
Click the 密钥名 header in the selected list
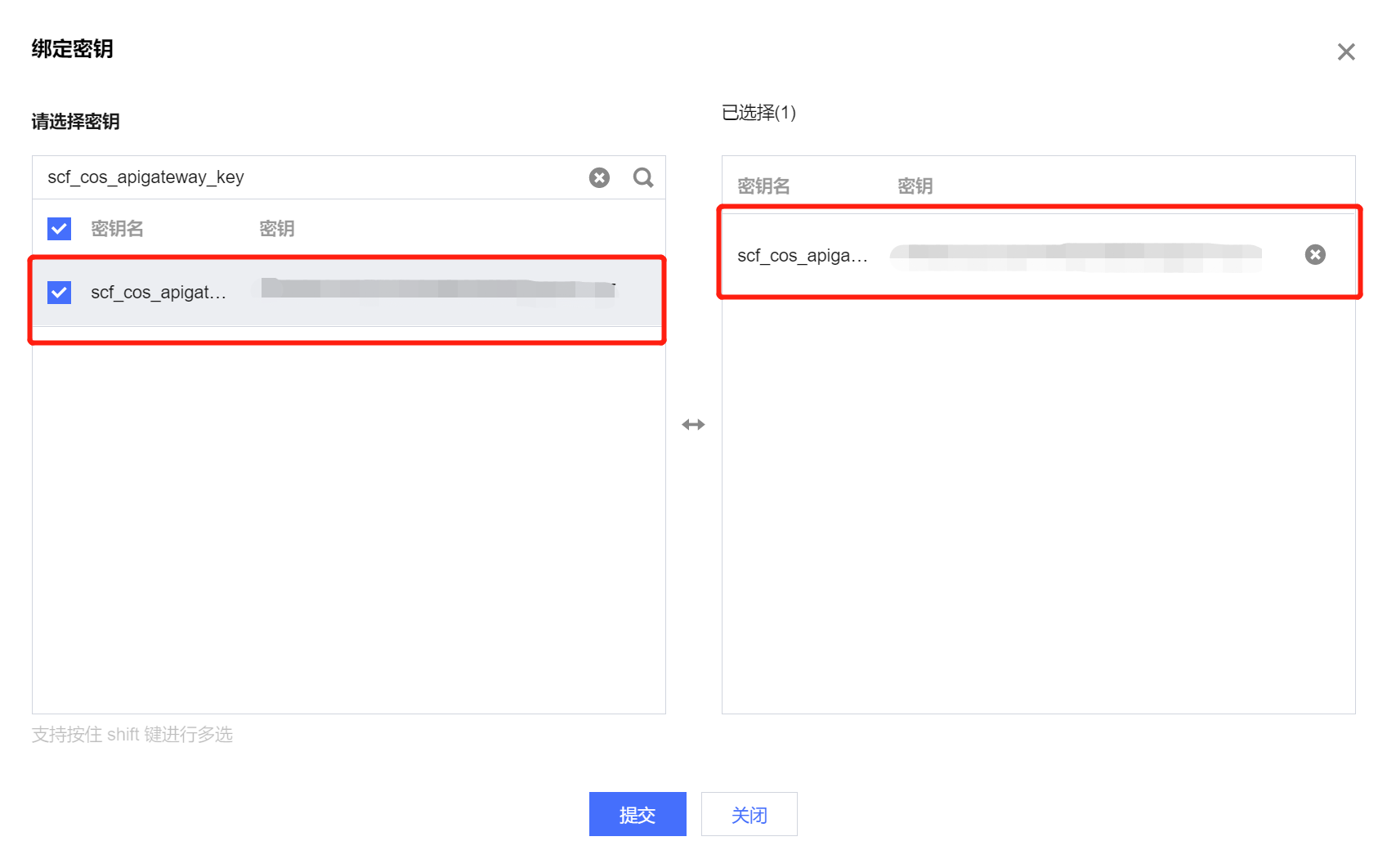coord(763,186)
